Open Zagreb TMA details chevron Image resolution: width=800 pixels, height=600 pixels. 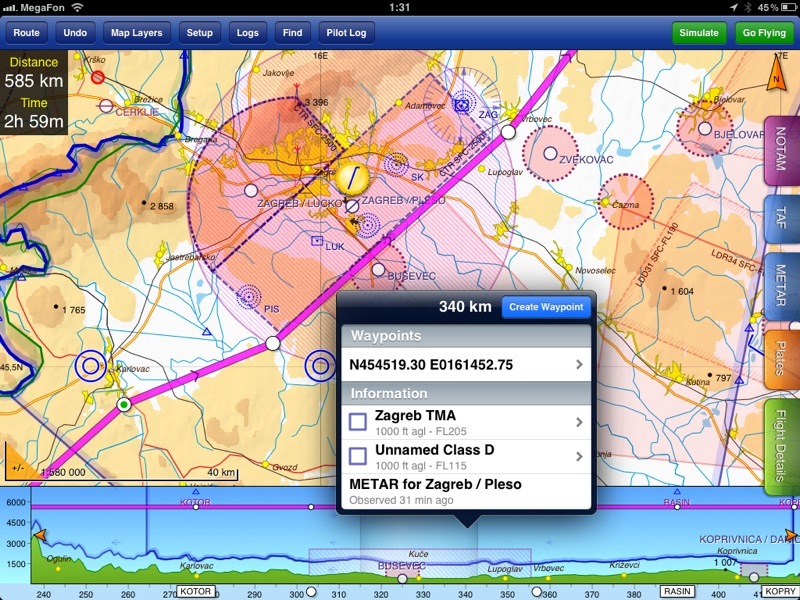coord(579,422)
